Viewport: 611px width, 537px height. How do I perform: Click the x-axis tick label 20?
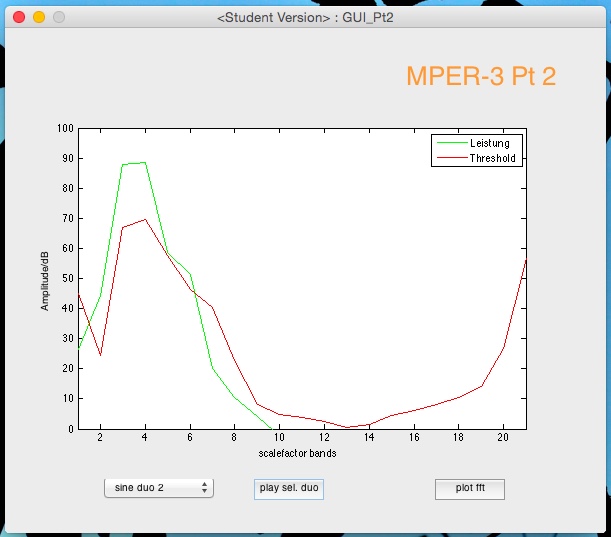point(503,437)
